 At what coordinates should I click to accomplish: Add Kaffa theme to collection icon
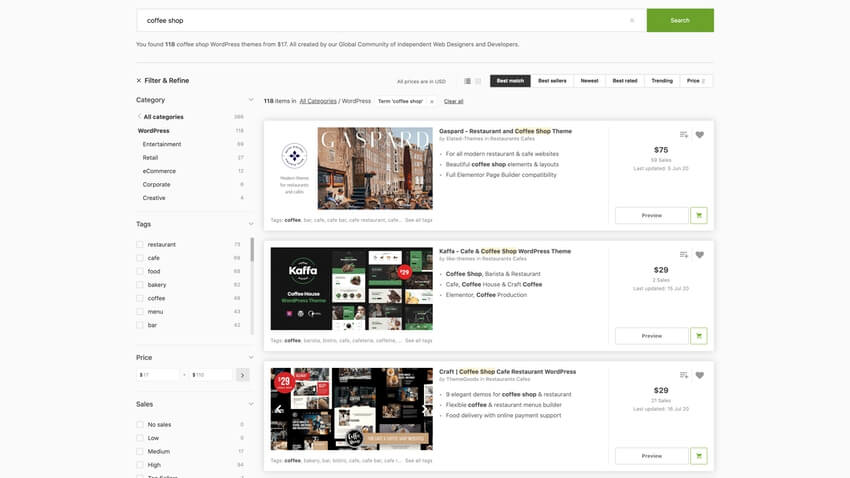pos(684,255)
